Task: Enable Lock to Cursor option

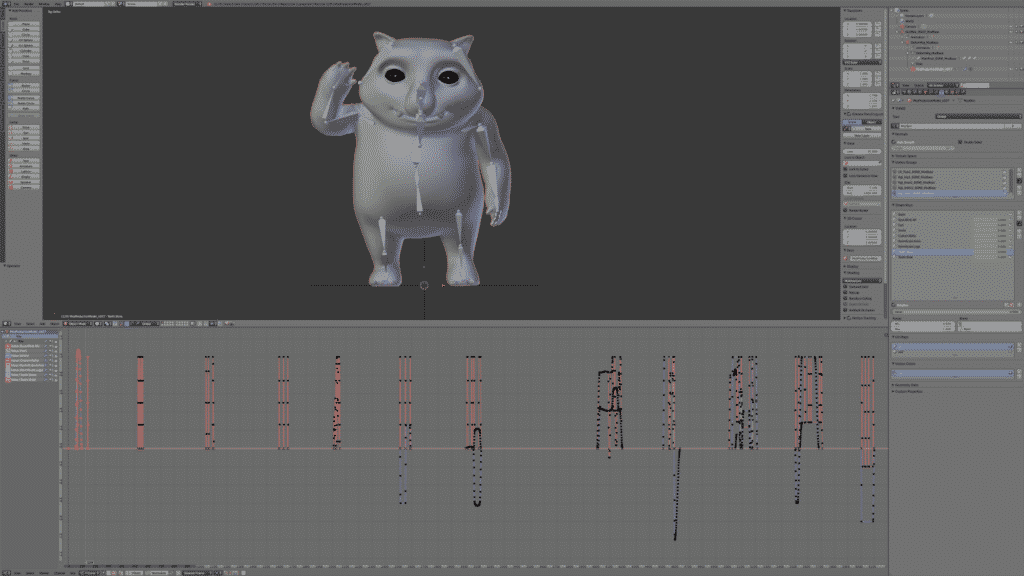Action: tap(845, 169)
